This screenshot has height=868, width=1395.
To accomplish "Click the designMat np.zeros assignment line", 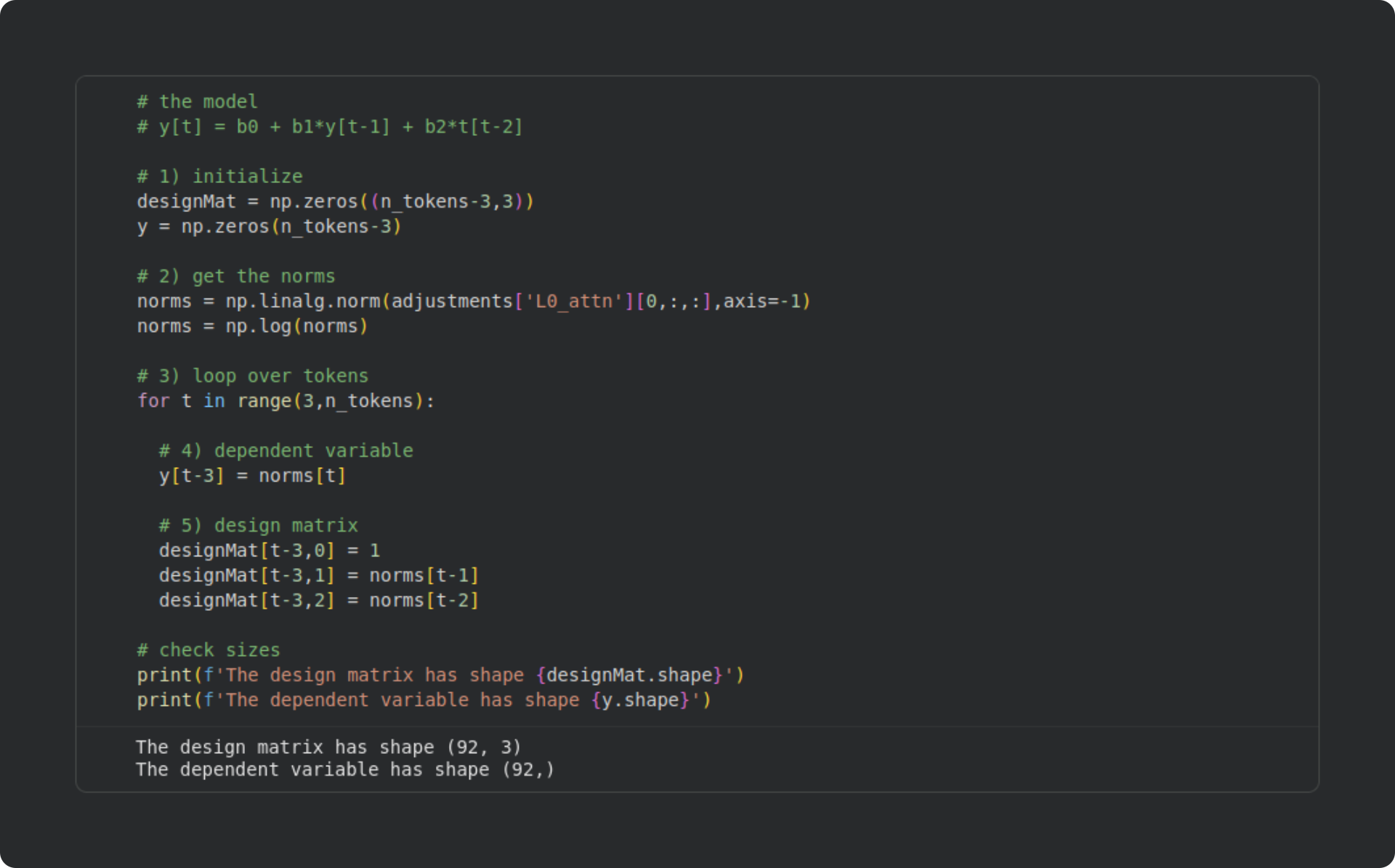I will (x=335, y=201).
